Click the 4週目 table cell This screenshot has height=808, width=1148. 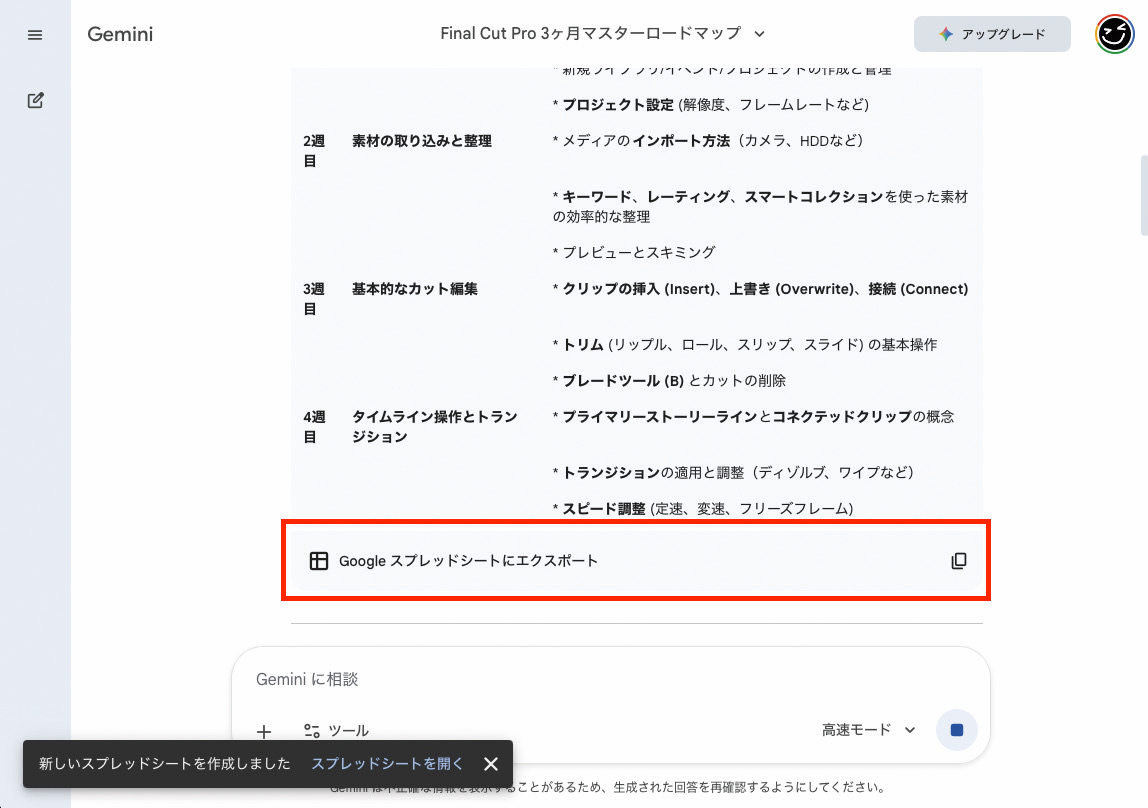(314, 427)
